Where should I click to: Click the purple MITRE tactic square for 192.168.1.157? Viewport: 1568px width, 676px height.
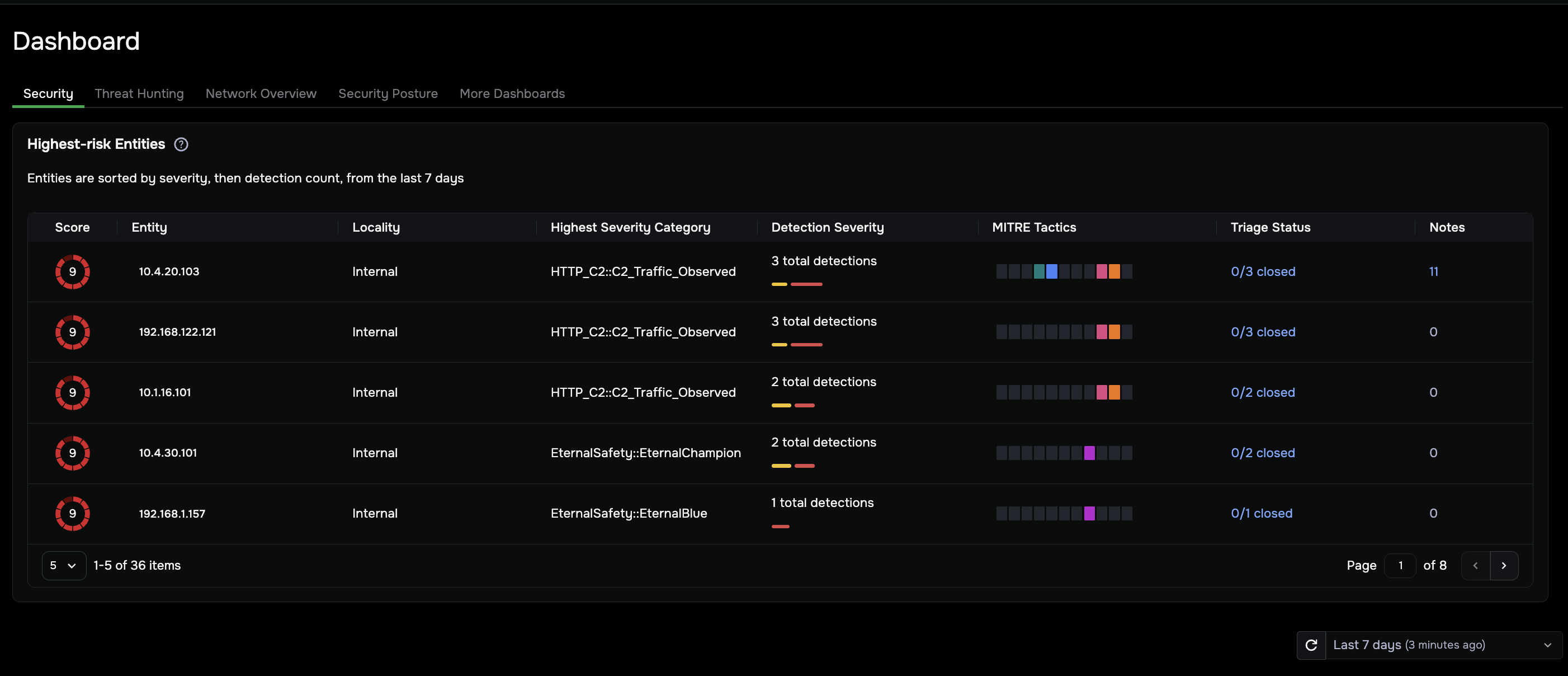point(1089,513)
